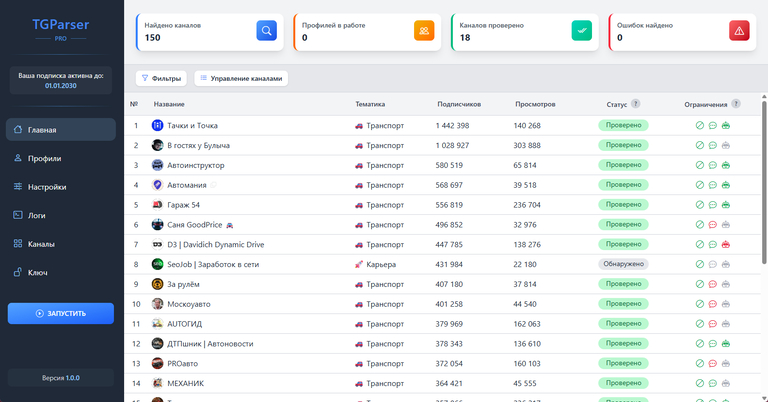Sort by the Подписчиков column header
The image size is (768, 402).
(x=459, y=104)
